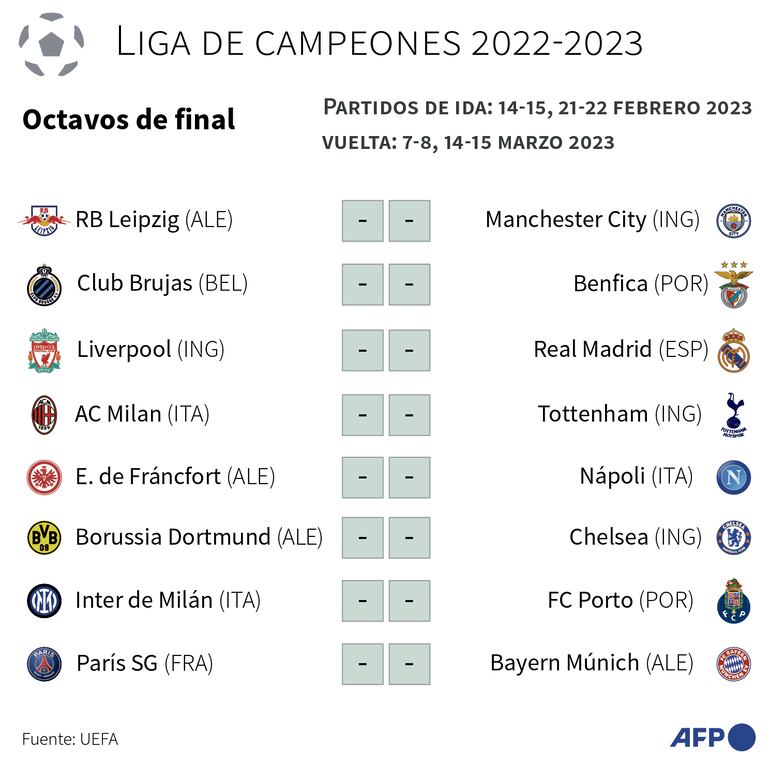Click the Octavos de final heading
Viewport: 770px width, 764px height.
pyautogui.click(x=128, y=120)
